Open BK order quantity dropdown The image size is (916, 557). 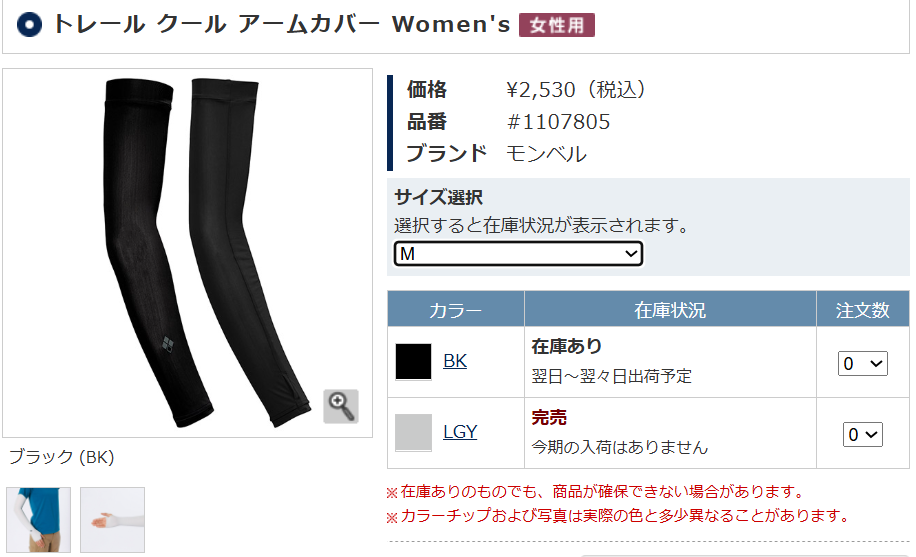pyautogui.click(x=862, y=364)
